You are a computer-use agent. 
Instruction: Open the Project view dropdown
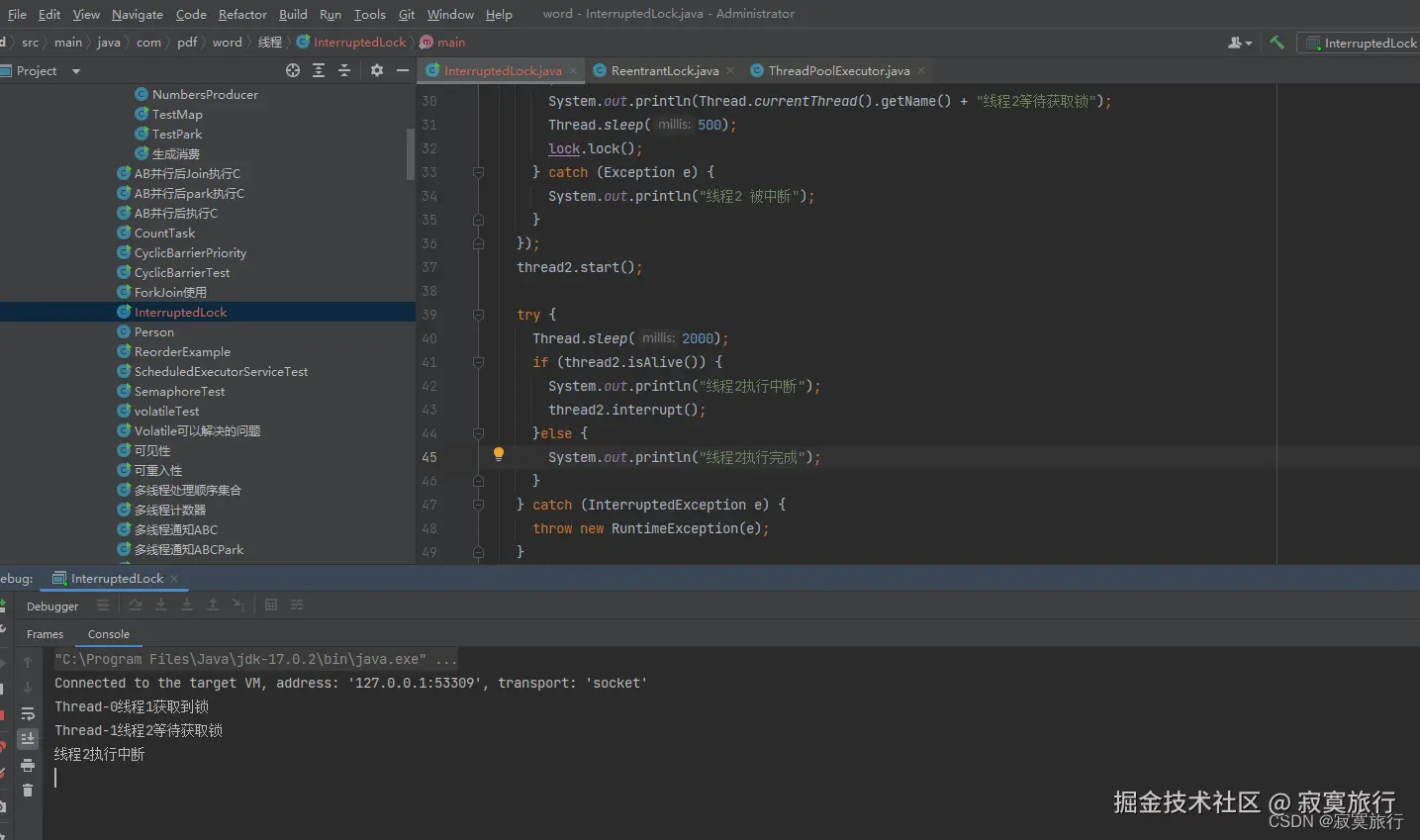[x=76, y=71]
